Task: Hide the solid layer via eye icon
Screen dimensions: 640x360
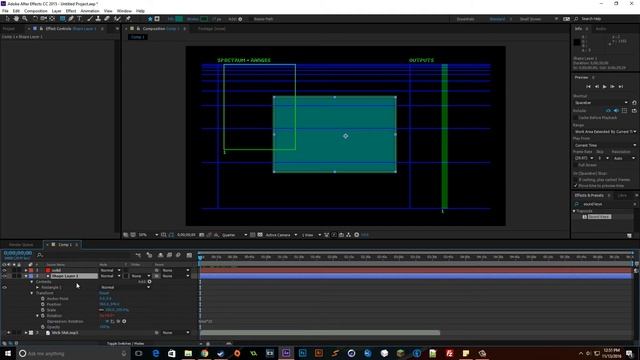Action: coord(4,270)
